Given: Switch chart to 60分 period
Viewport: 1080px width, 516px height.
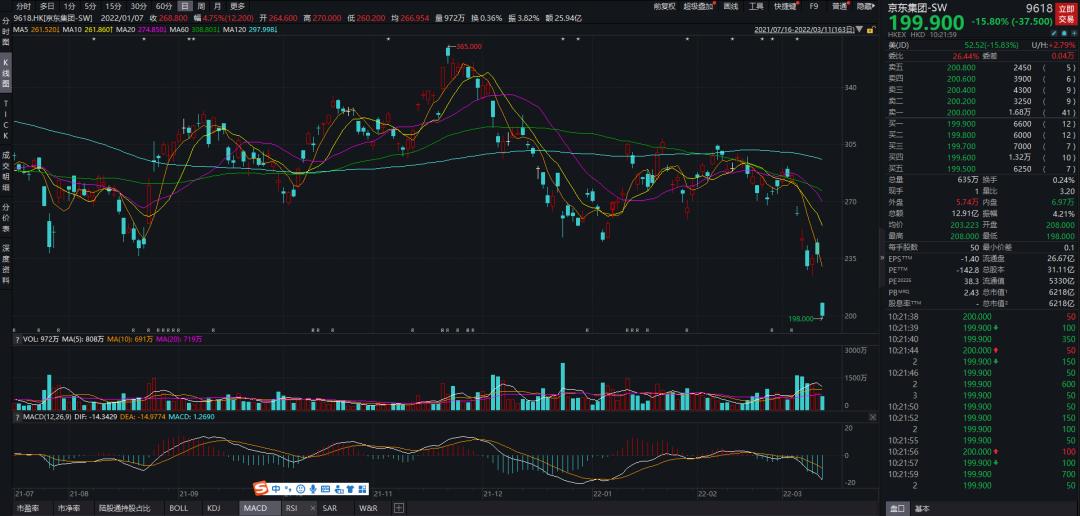Looking at the screenshot, I should [164, 6].
